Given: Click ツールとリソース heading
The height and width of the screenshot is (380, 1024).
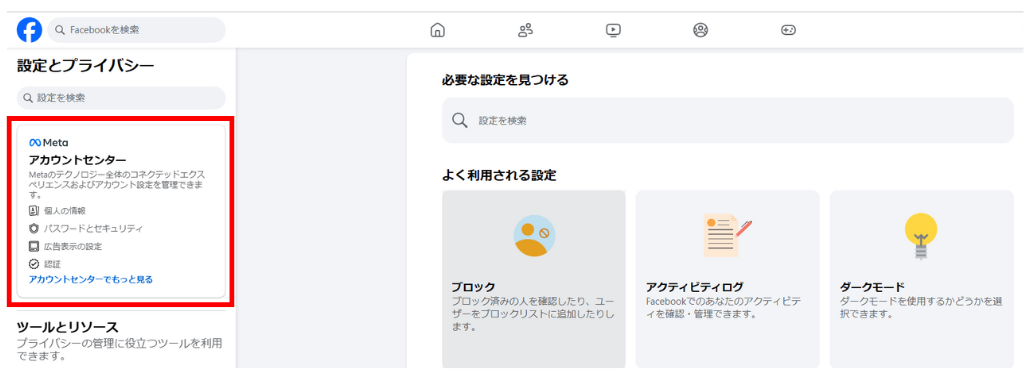Looking at the screenshot, I should point(67,327).
